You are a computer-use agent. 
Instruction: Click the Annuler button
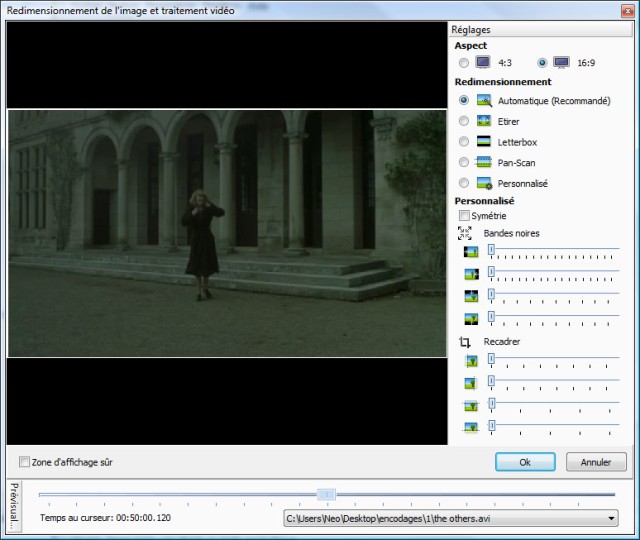pyautogui.click(x=596, y=462)
